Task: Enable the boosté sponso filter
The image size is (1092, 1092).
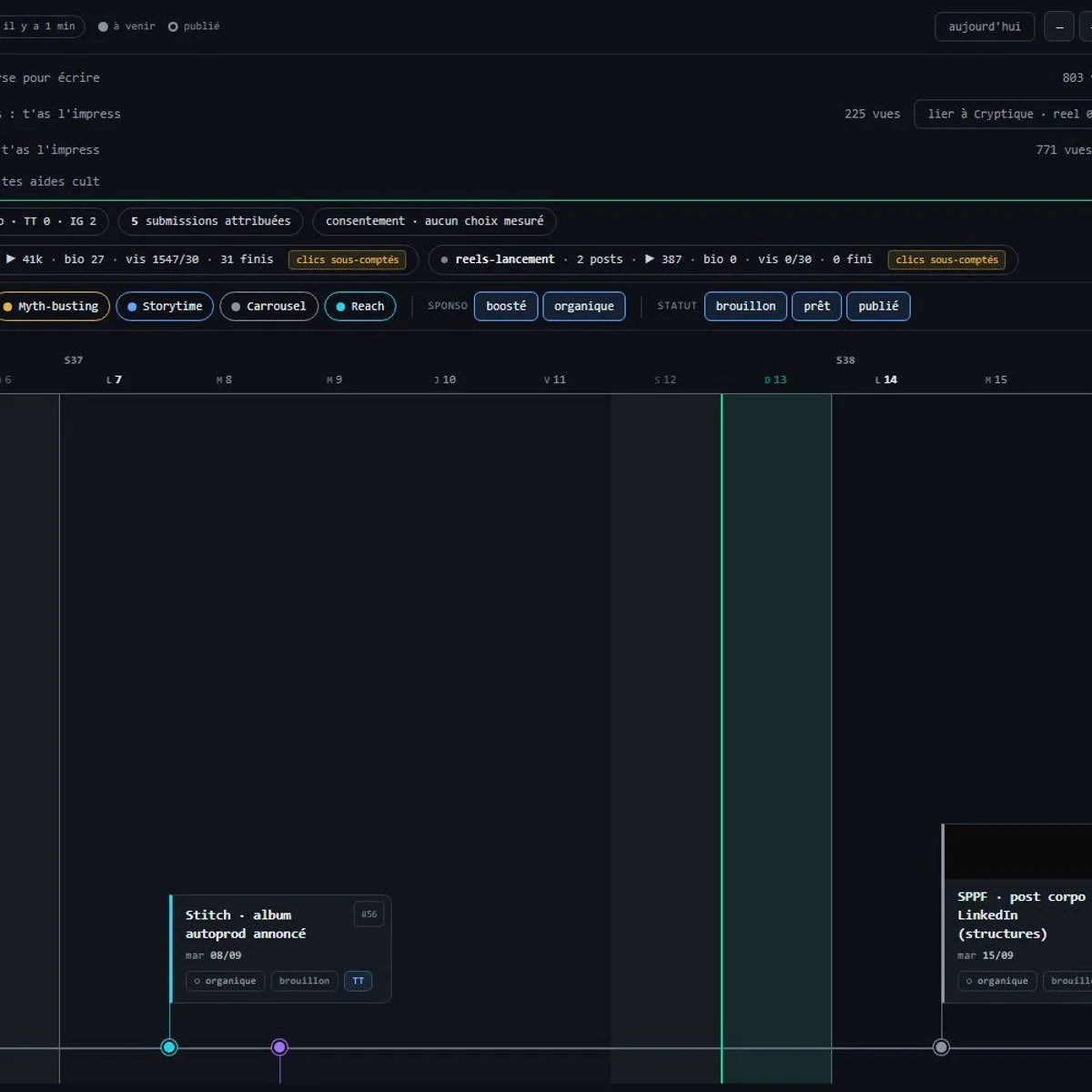Action: coord(506,307)
